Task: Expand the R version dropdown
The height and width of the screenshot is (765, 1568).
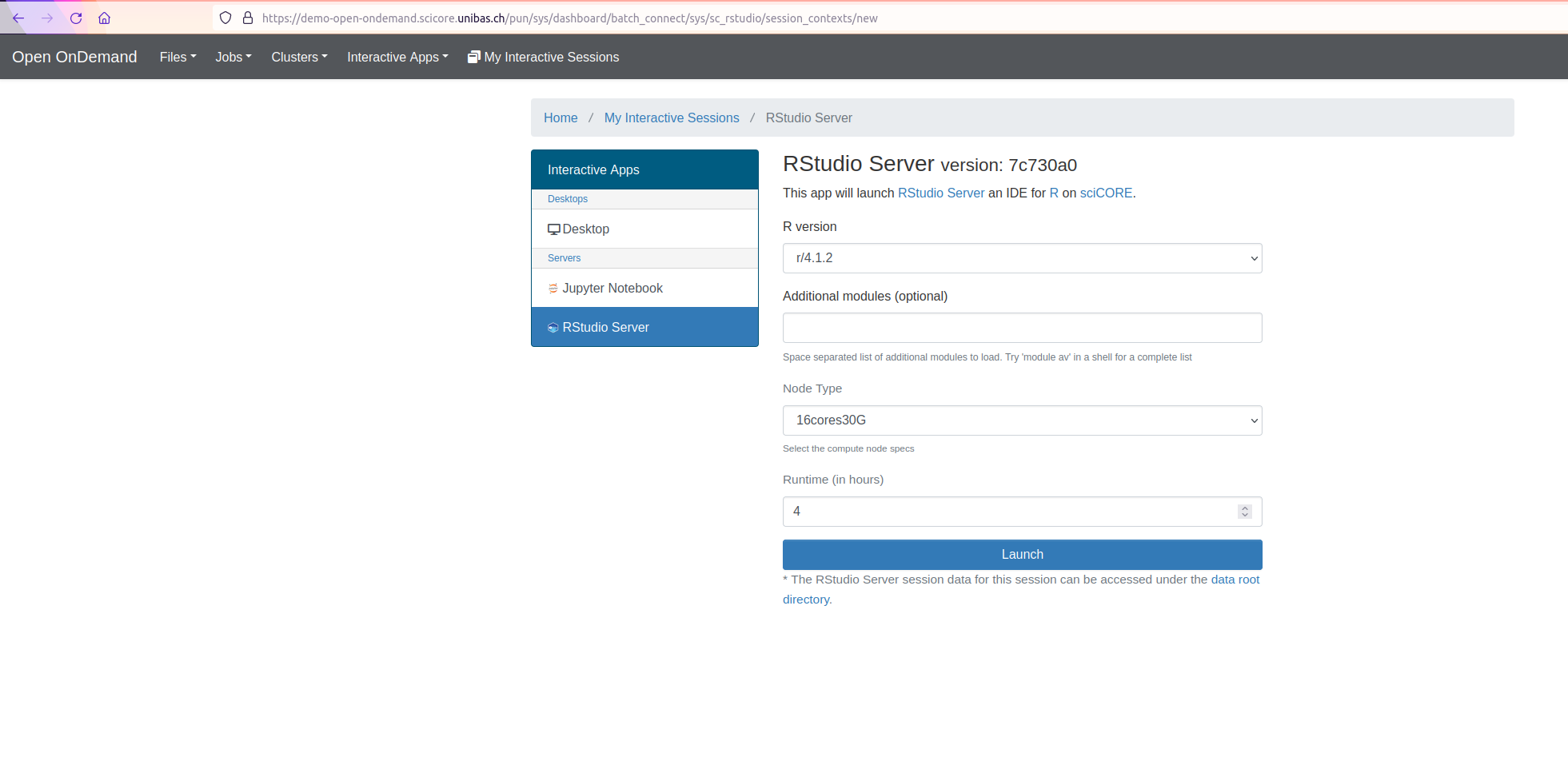Action: tap(1021, 258)
